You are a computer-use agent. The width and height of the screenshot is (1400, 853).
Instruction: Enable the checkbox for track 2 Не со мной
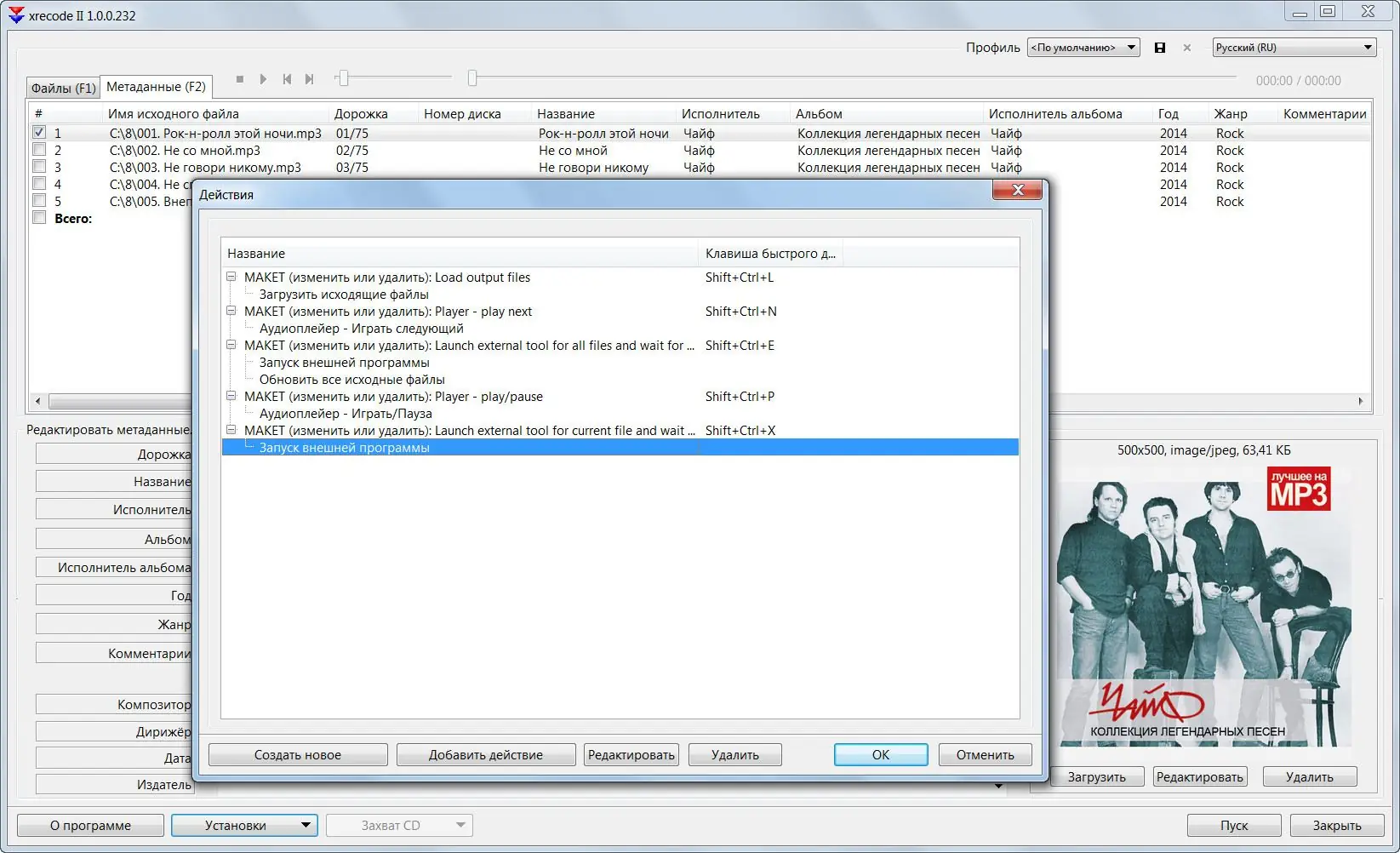(x=38, y=149)
